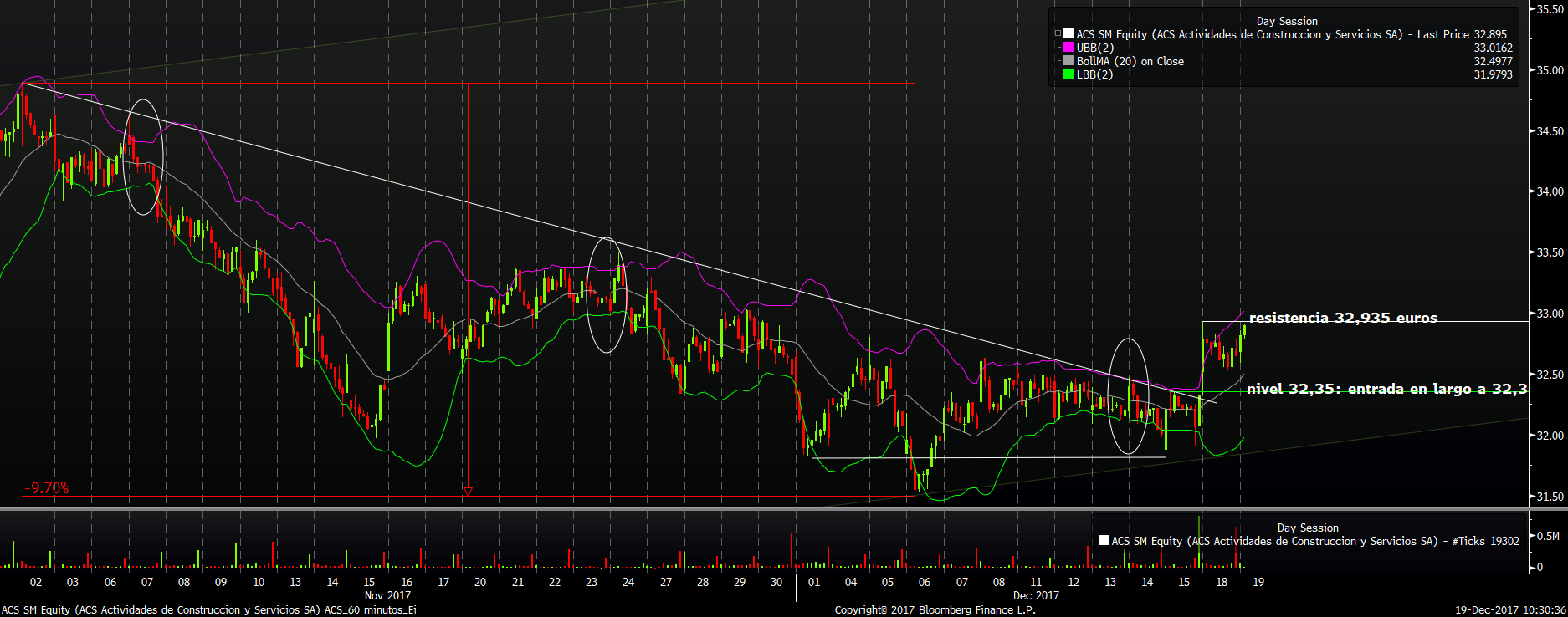The width and height of the screenshot is (1568, 617).
Task: Click the LBB(2) legend label
Action: 1094,74
